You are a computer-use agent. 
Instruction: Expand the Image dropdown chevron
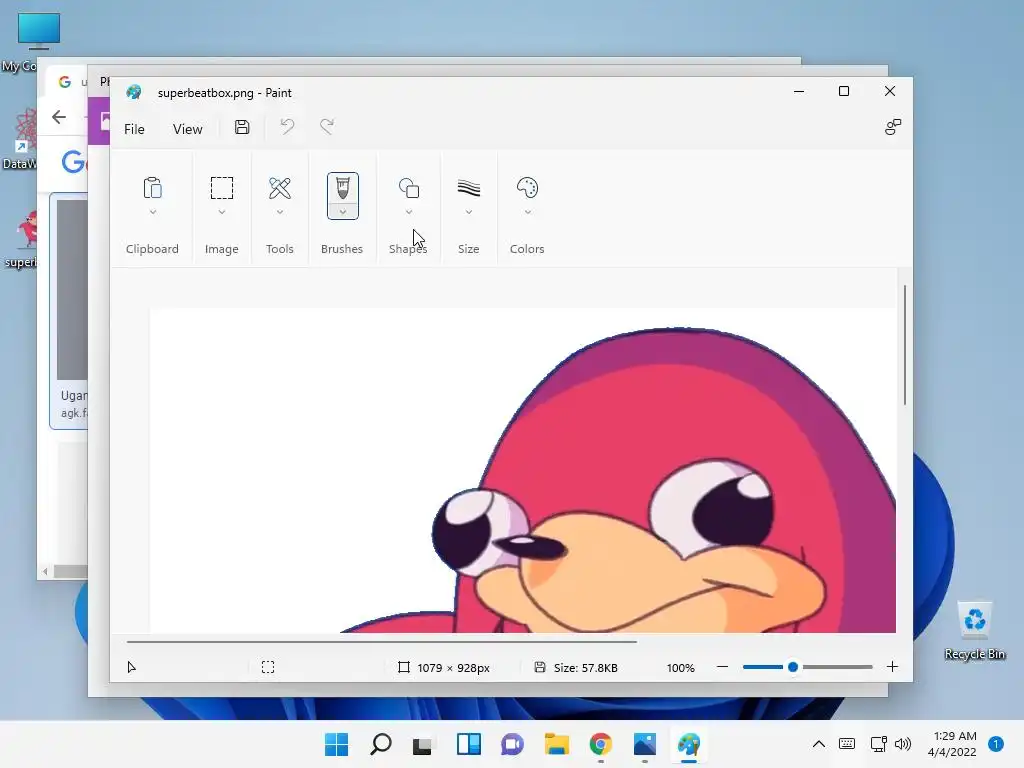(x=222, y=212)
